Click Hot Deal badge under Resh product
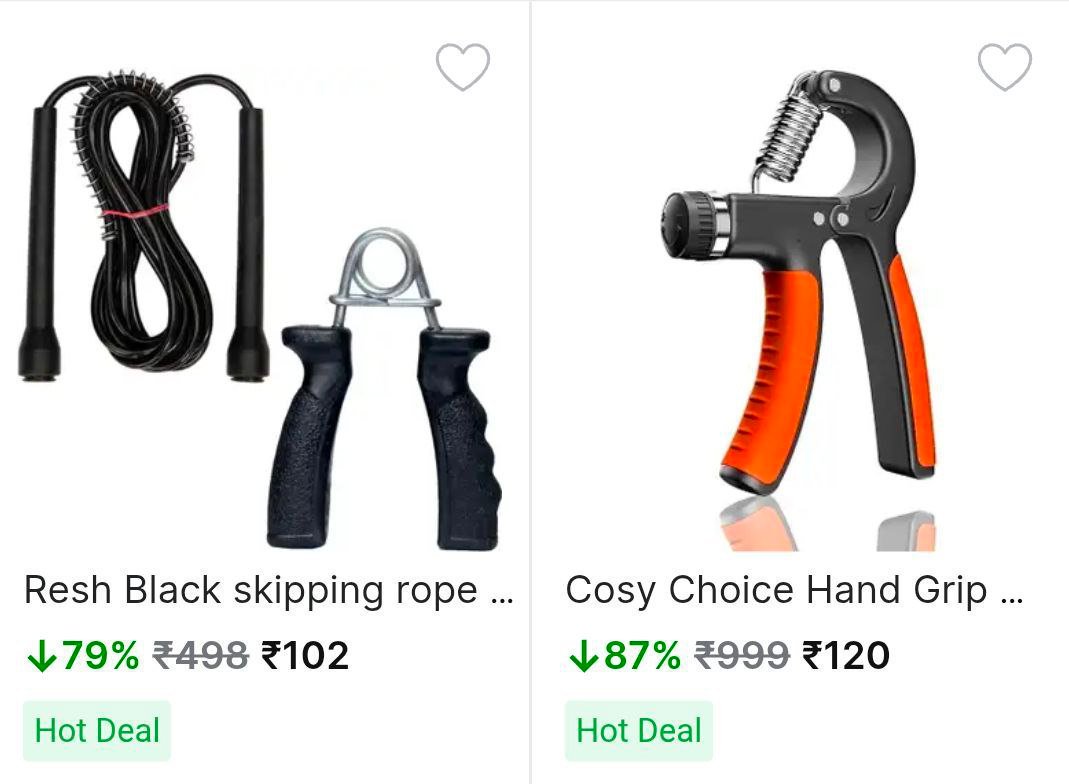Screen dimensions: 1069x784 pyautogui.click(x=97, y=731)
